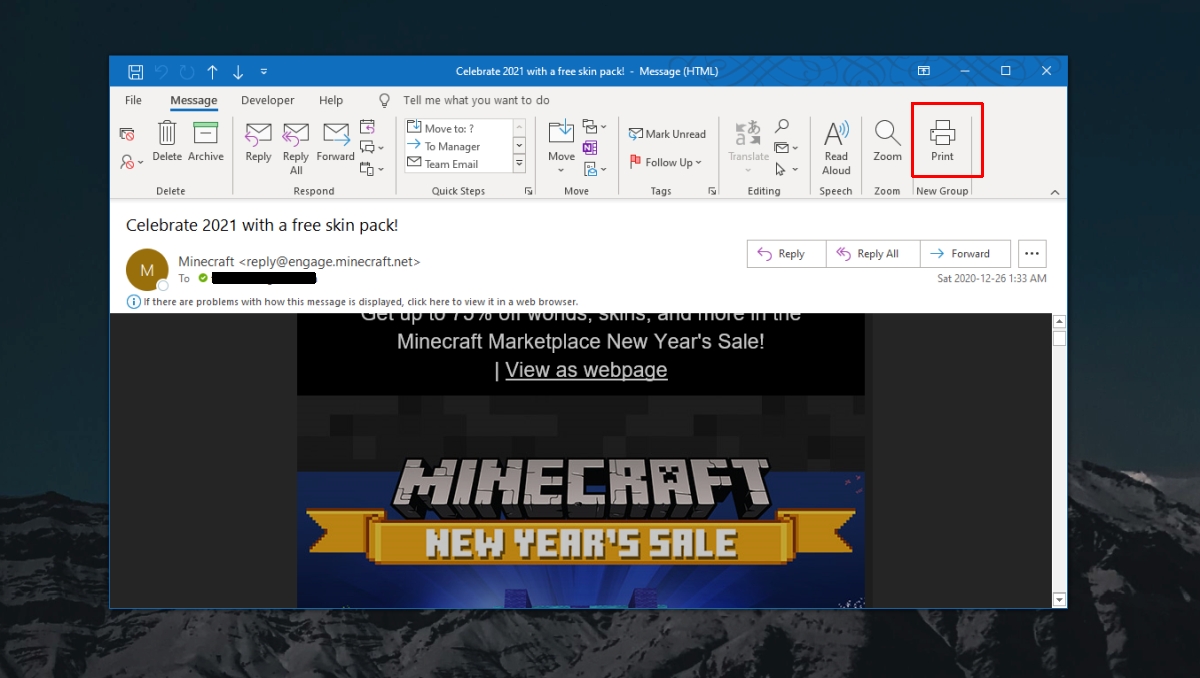Click Reply All button in message header
This screenshot has height=678, width=1200.
[873, 254]
